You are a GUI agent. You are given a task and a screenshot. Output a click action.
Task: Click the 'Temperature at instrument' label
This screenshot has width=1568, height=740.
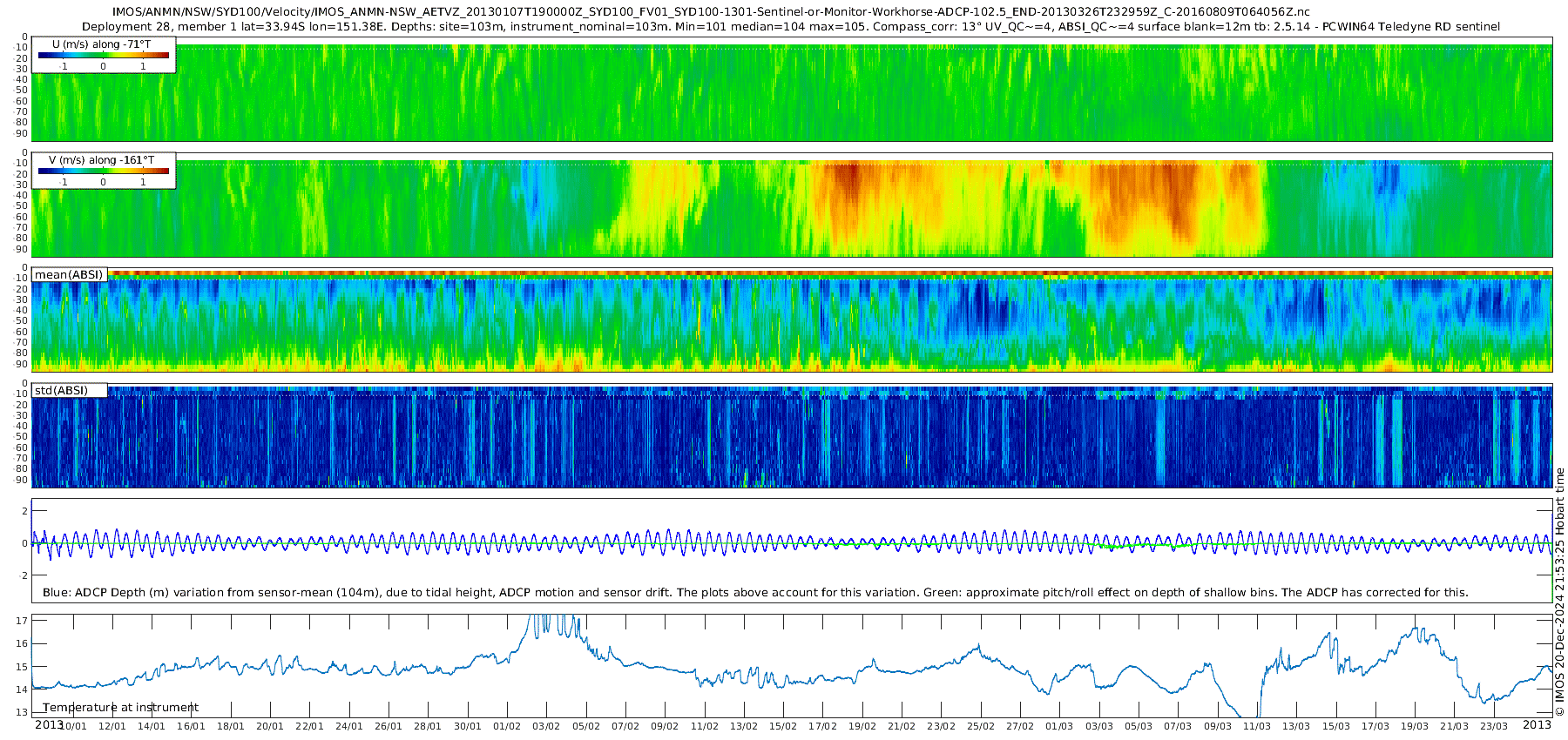point(121,707)
